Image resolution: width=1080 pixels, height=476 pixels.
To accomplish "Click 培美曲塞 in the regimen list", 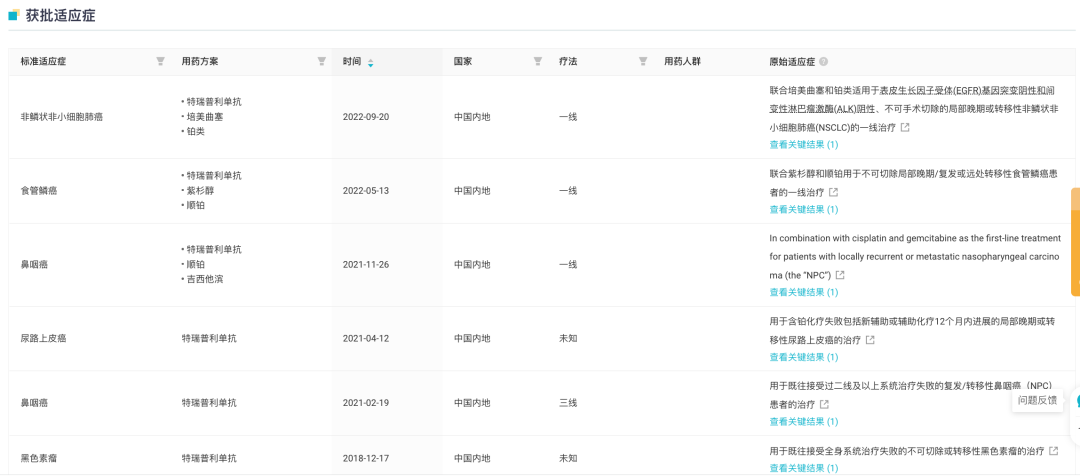I will [x=205, y=117].
